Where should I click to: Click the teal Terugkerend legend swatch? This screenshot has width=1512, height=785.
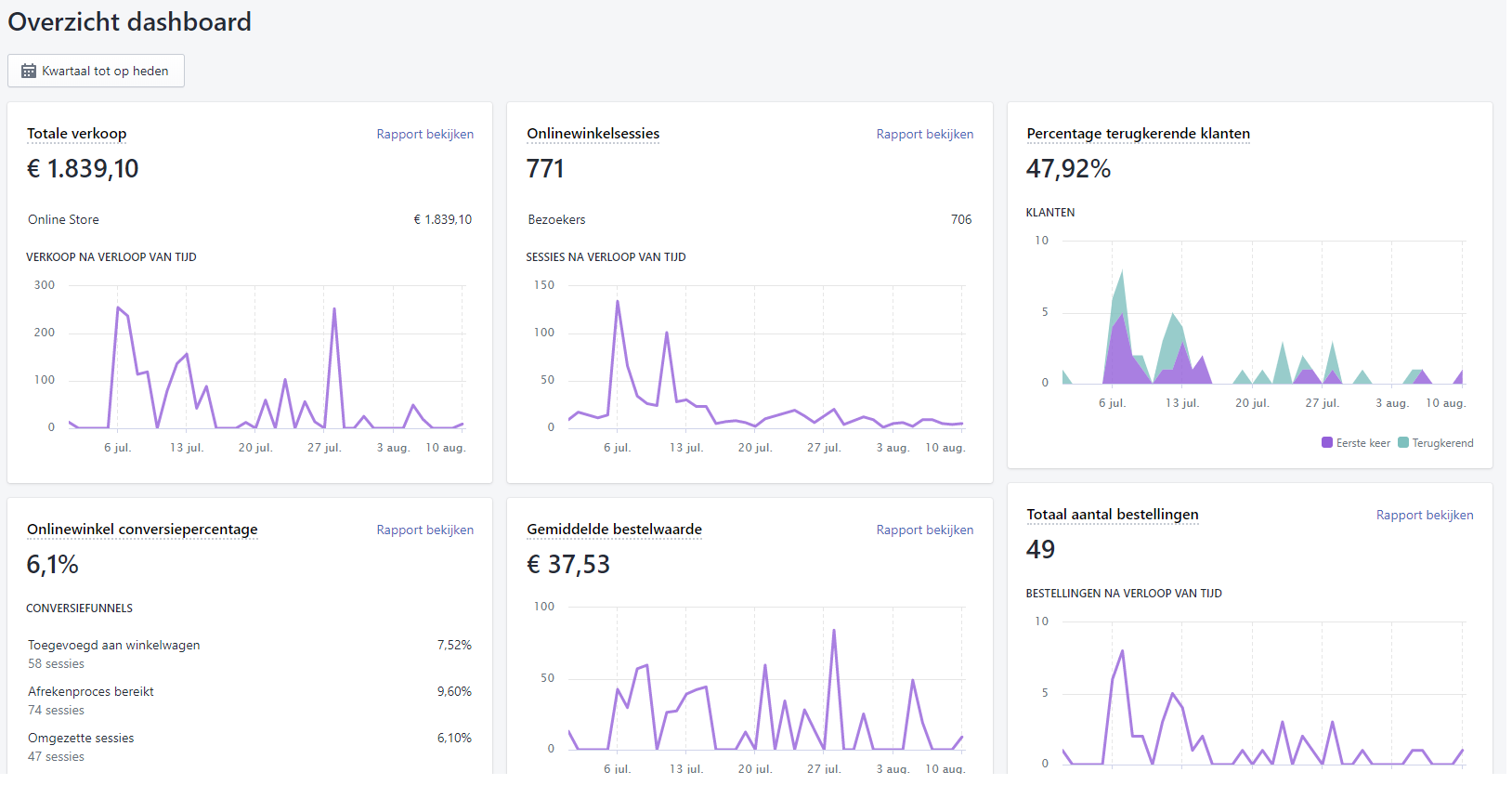[1403, 442]
